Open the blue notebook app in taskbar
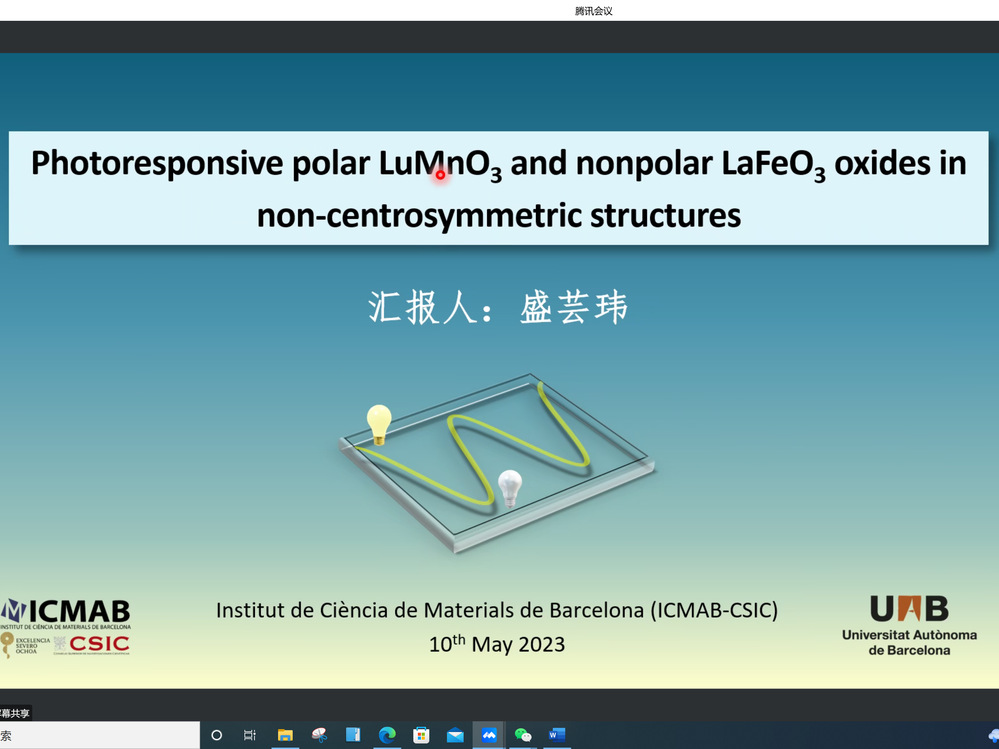 click(353, 735)
